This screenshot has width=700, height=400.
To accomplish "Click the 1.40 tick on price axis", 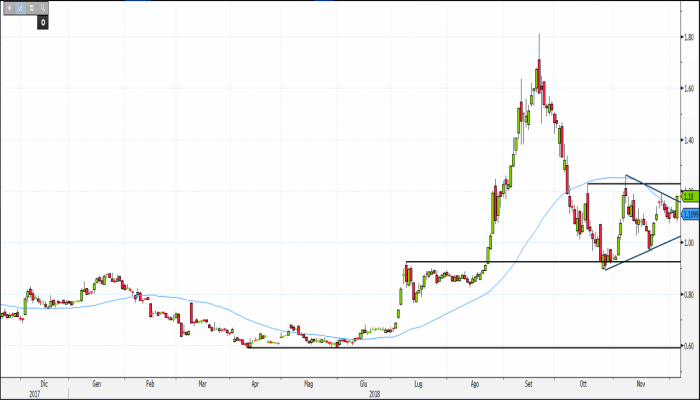I will (x=690, y=140).
